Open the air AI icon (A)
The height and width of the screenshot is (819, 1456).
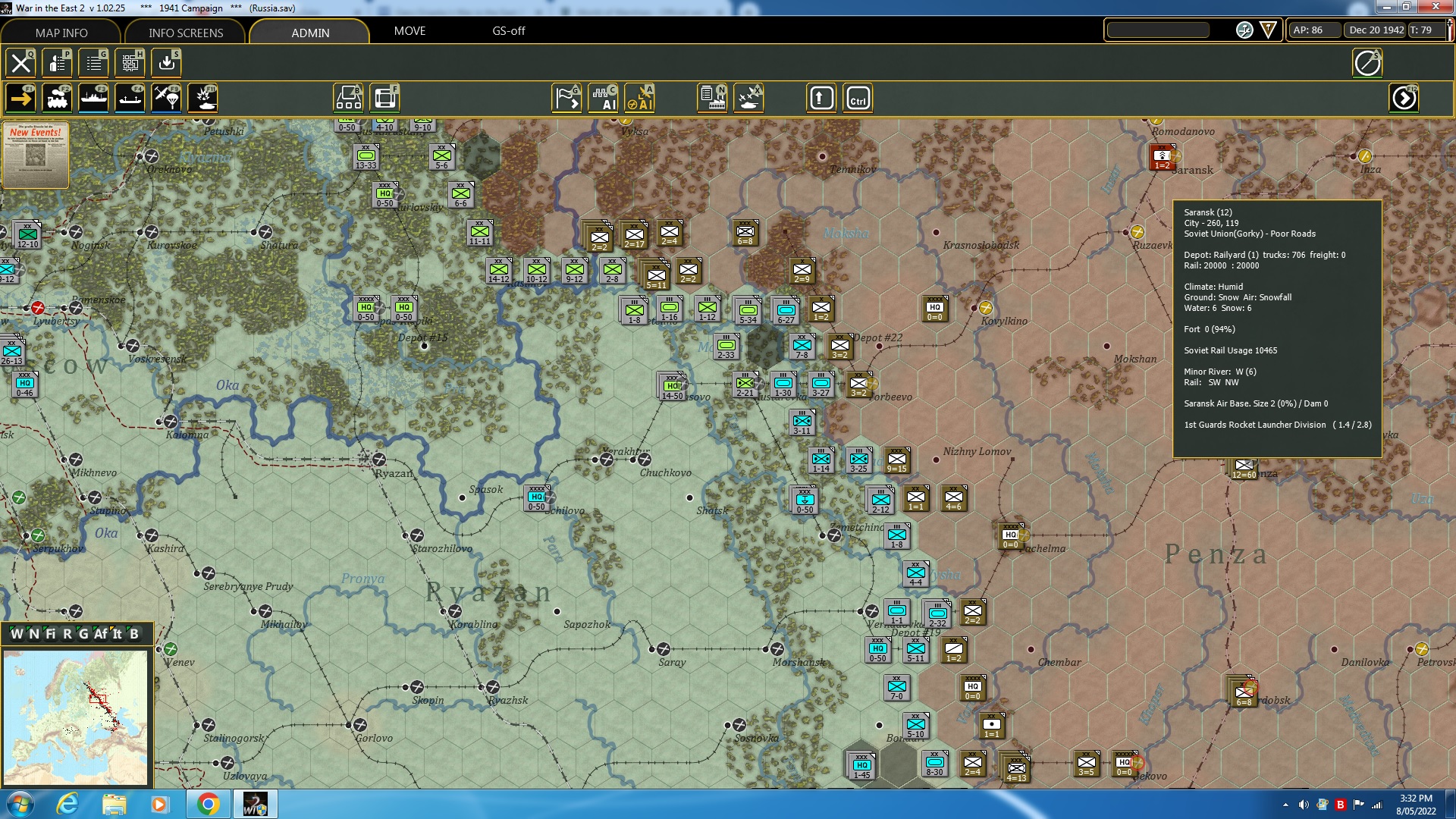639,98
